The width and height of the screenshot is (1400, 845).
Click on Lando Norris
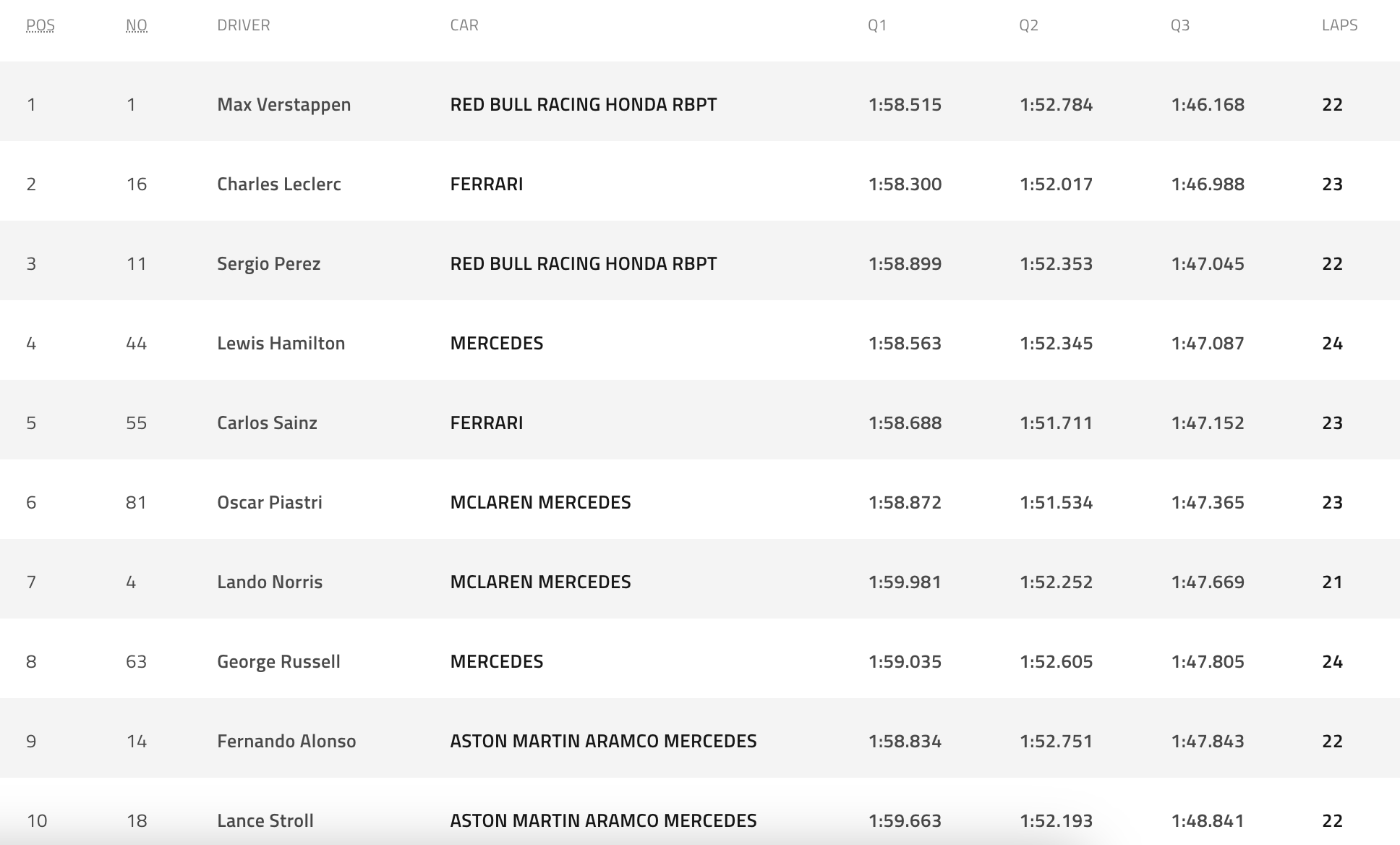(269, 582)
